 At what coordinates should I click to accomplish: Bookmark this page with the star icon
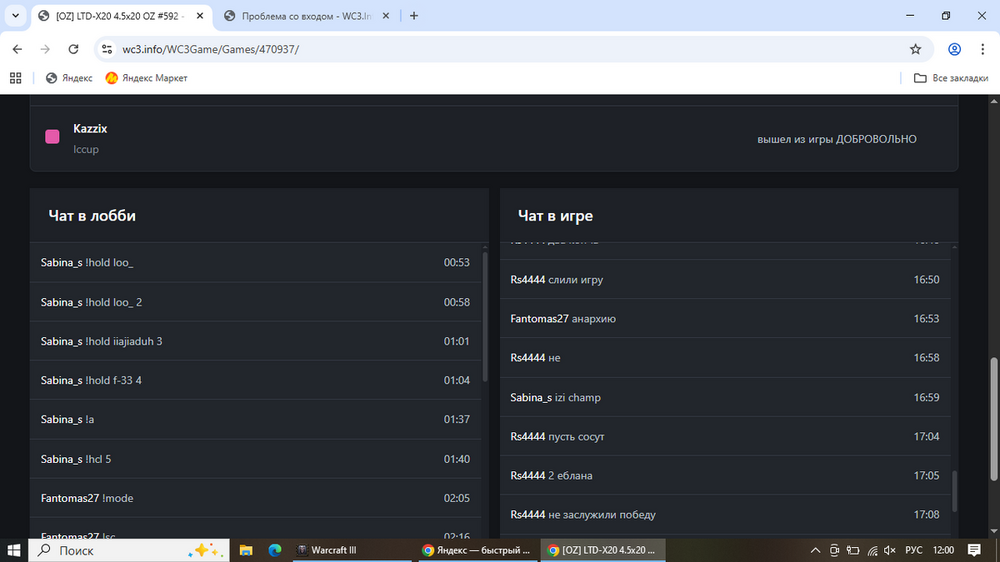point(915,49)
